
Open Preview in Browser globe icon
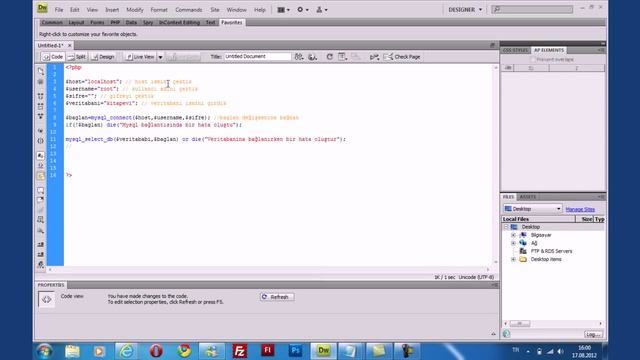pyautogui.click(x=313, y=57)
